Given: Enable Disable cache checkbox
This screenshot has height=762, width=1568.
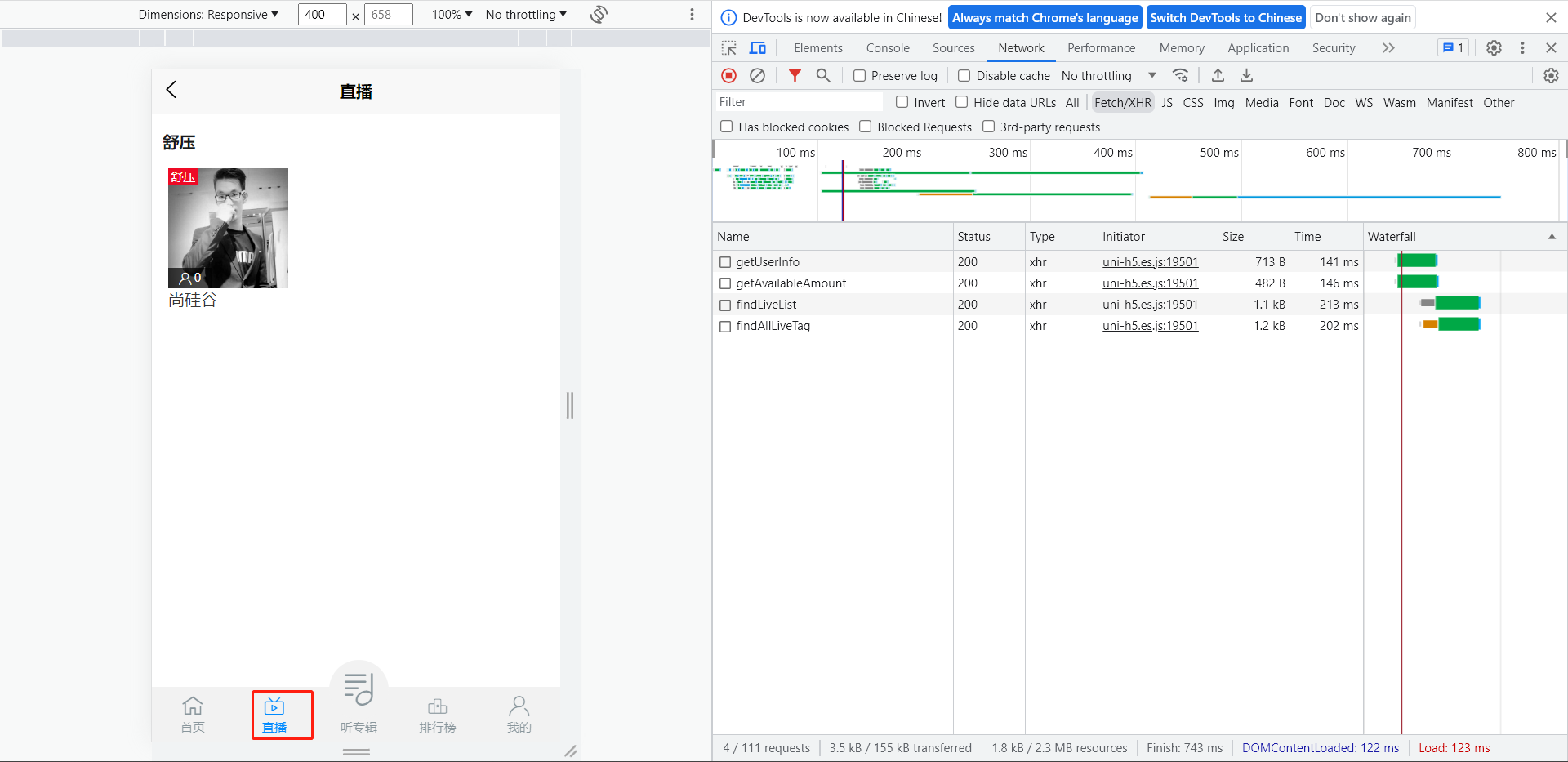Looking at the screenshot, I should [964, 76].
